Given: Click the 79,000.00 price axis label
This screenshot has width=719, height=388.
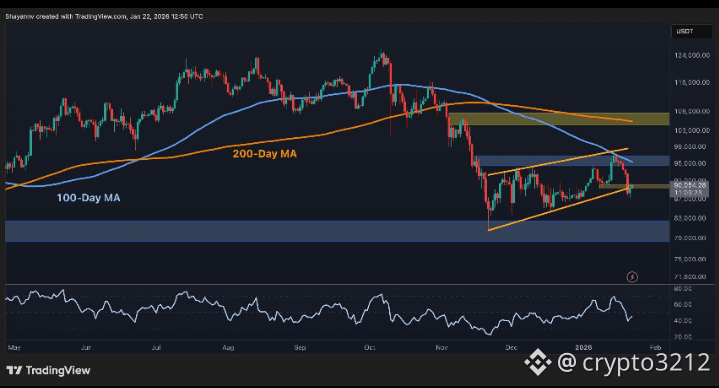Looking at the screenshot, I should [x=690, y=238].
